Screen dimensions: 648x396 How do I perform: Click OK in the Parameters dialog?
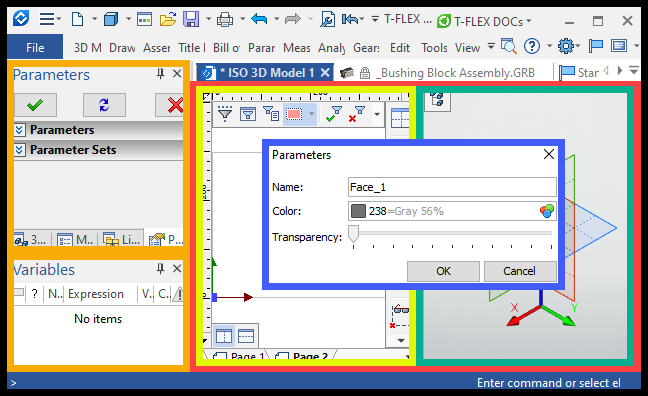point(443,271)
